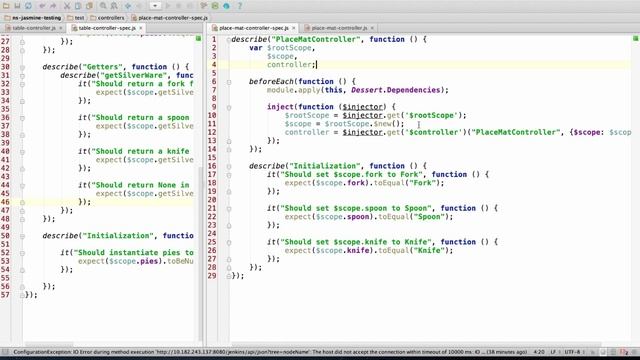Click the $injector parameter on line 9

click(362, 107)
